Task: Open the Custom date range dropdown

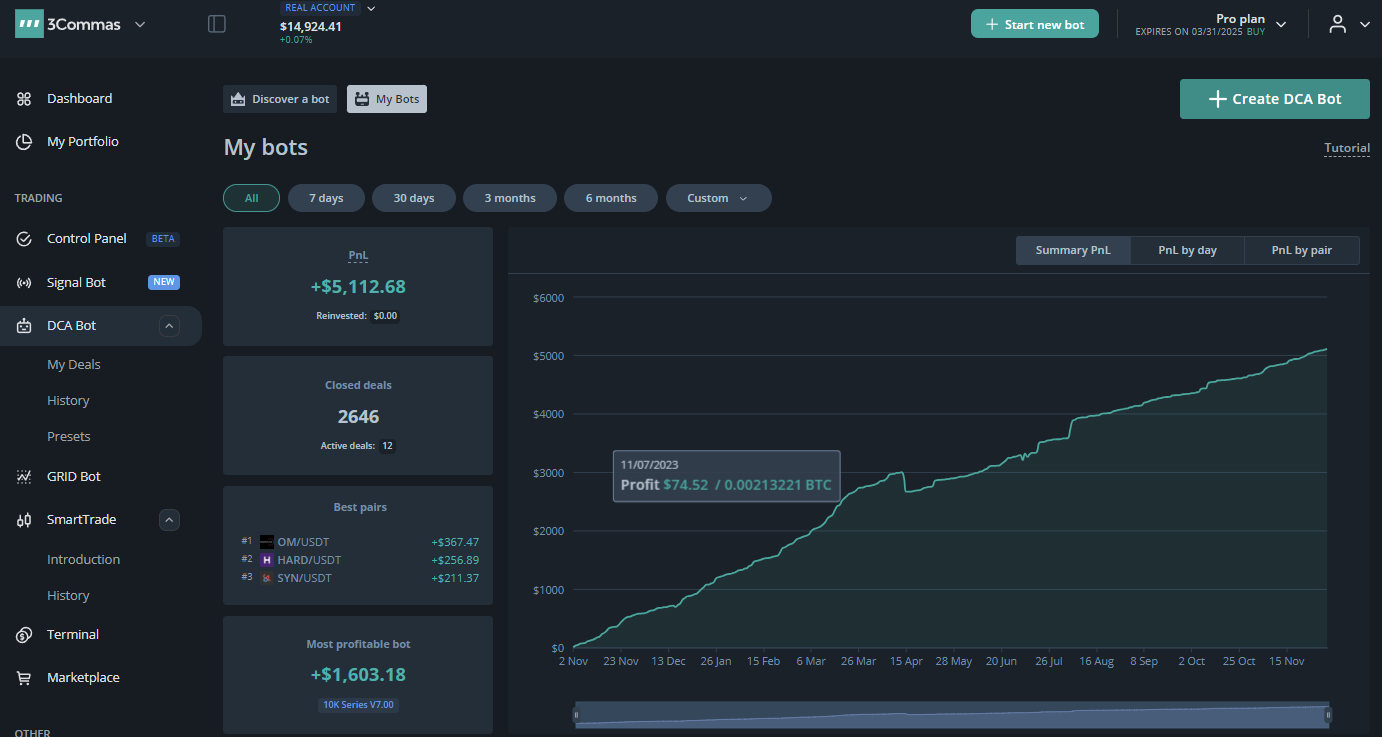Action: point(719,198)
